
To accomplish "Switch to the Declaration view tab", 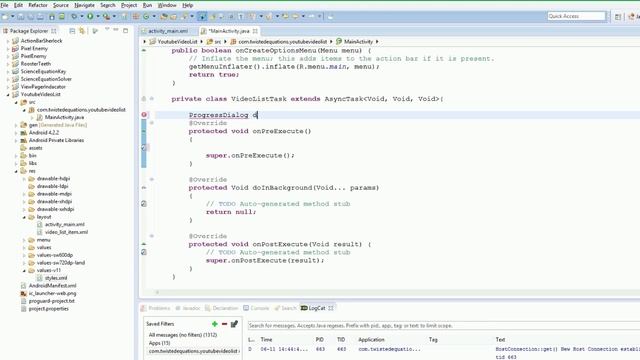I will point(222,308).
